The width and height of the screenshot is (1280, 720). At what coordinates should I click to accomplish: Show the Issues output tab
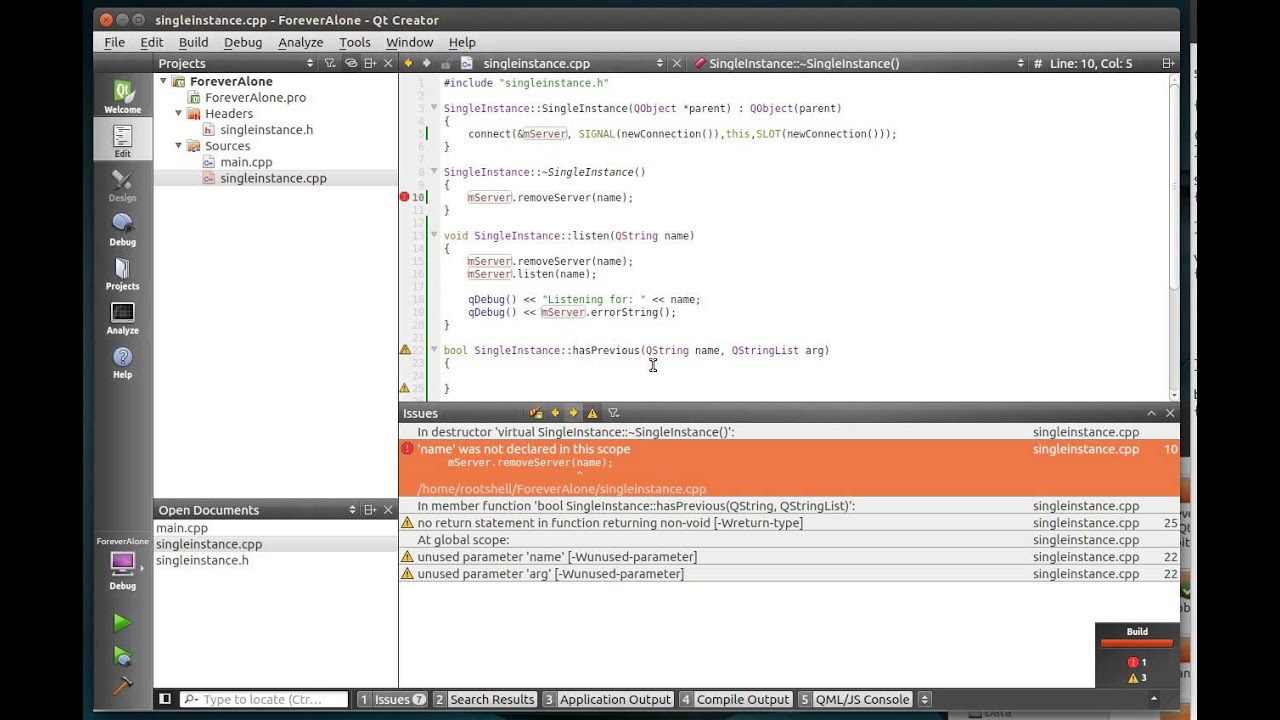393,699
